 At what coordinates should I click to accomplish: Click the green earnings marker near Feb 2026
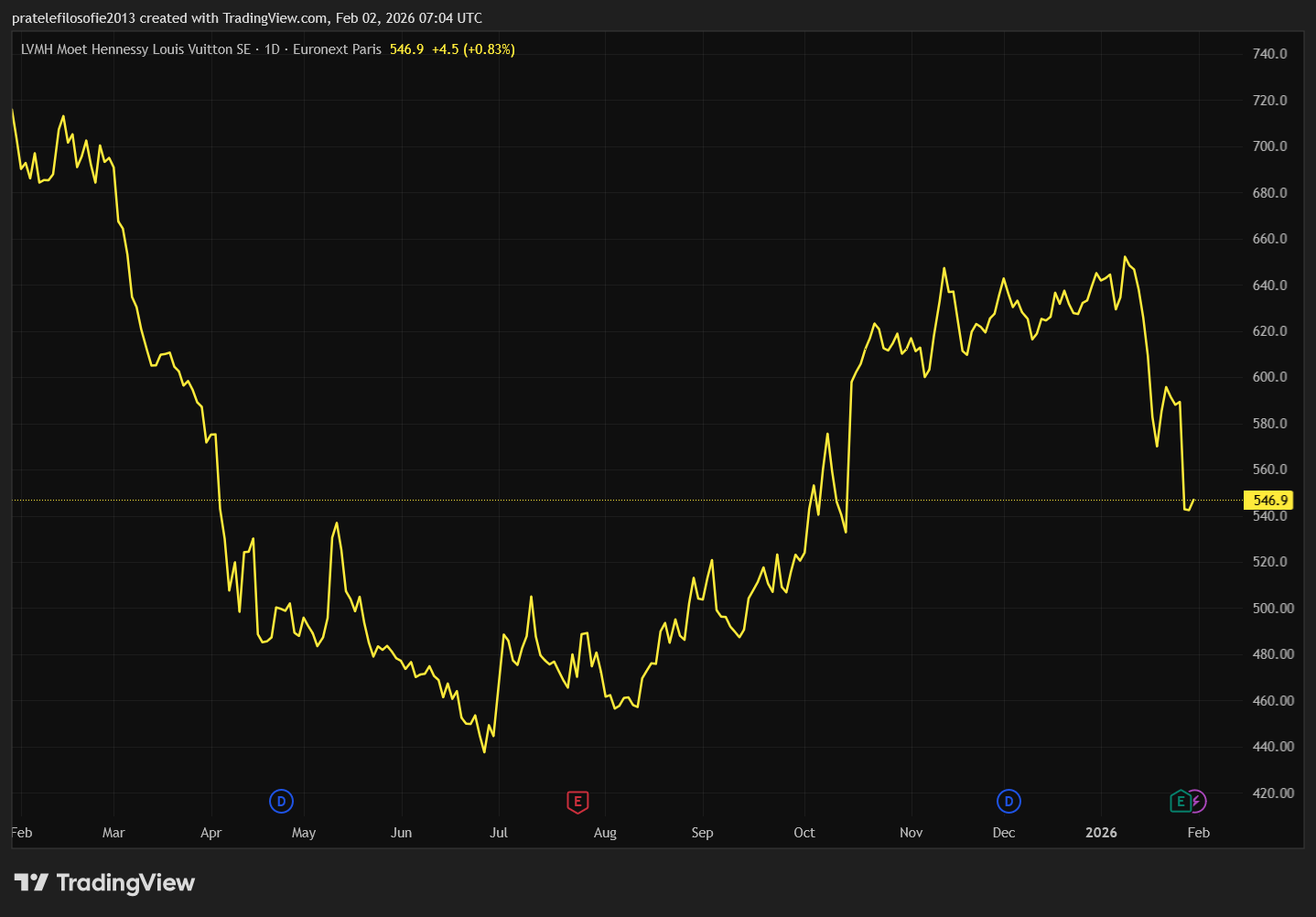(x=1181, y=802)
